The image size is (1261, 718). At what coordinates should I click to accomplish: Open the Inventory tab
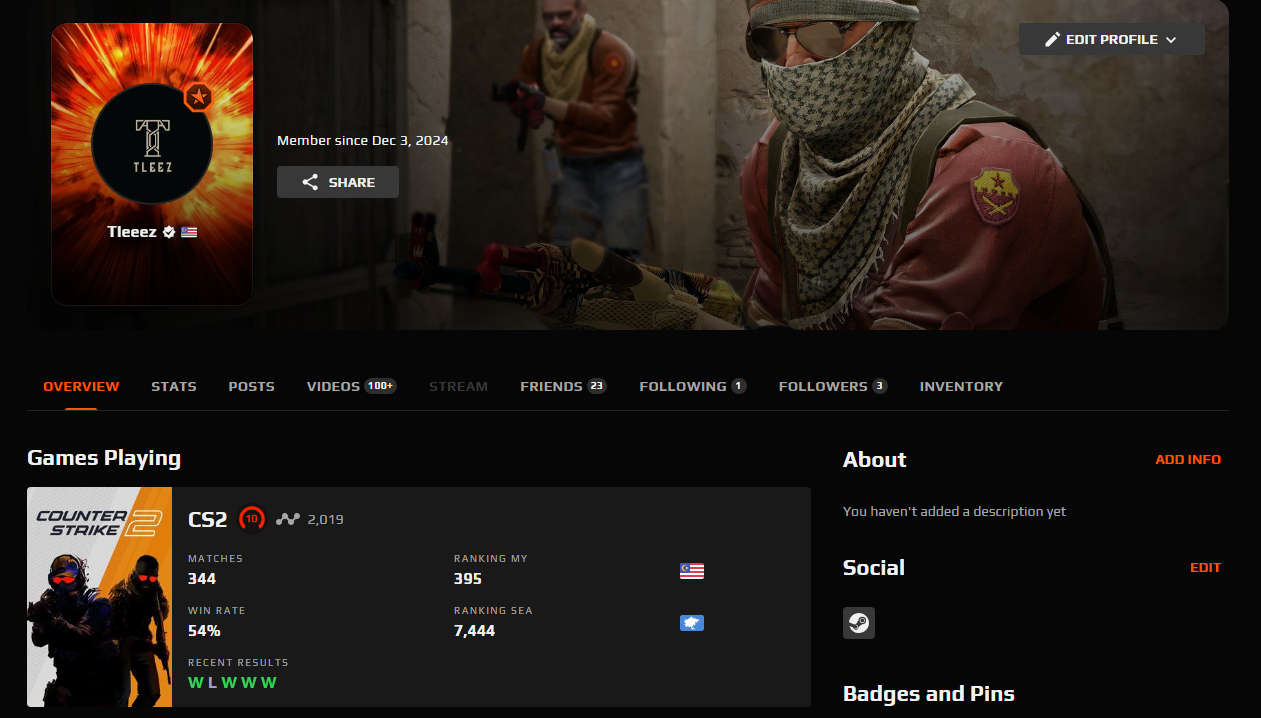tap(961, 386)
